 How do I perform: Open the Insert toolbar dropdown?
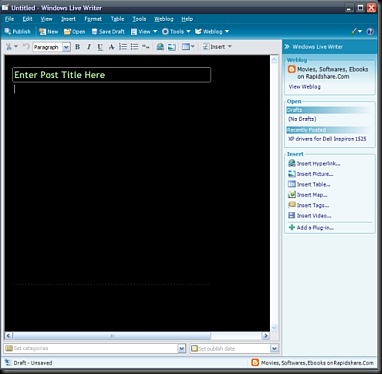(217, 47)
